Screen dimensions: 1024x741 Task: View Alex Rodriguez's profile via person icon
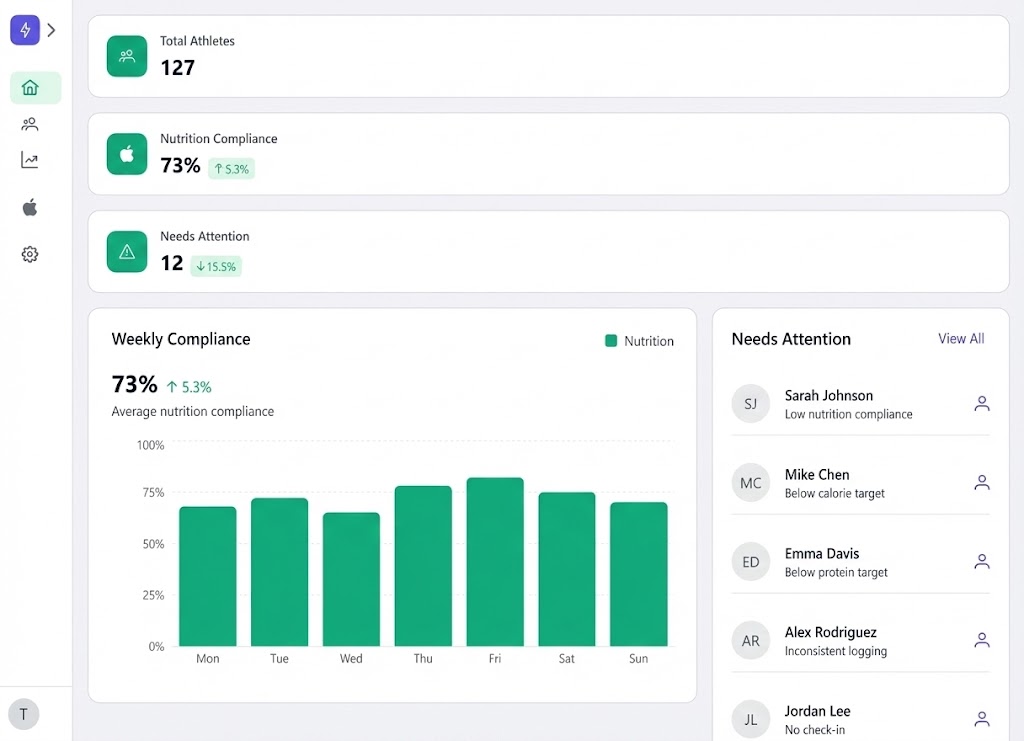click(x=981, y=640)
